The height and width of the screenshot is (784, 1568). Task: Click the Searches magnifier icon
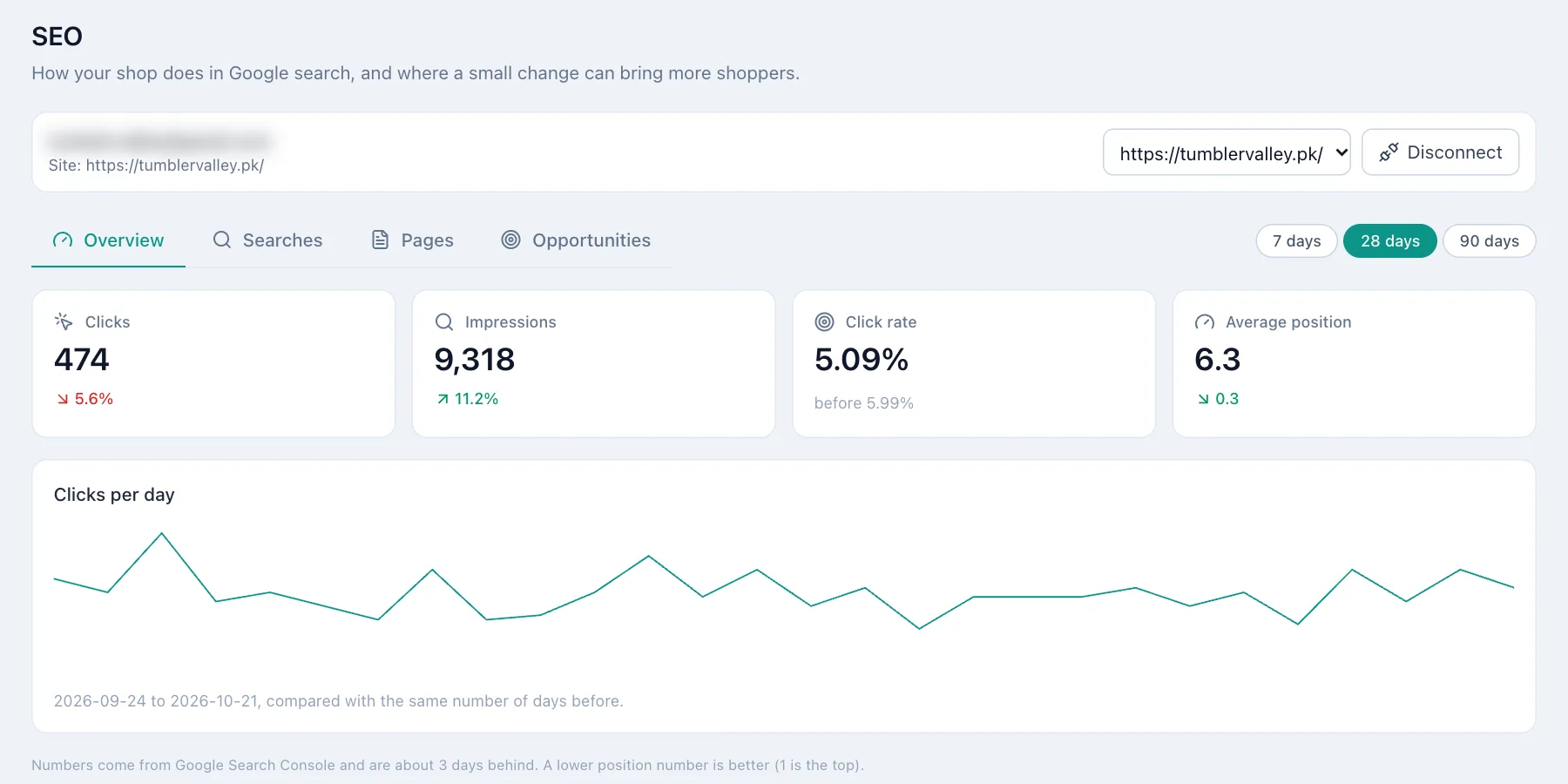(222, 240)
